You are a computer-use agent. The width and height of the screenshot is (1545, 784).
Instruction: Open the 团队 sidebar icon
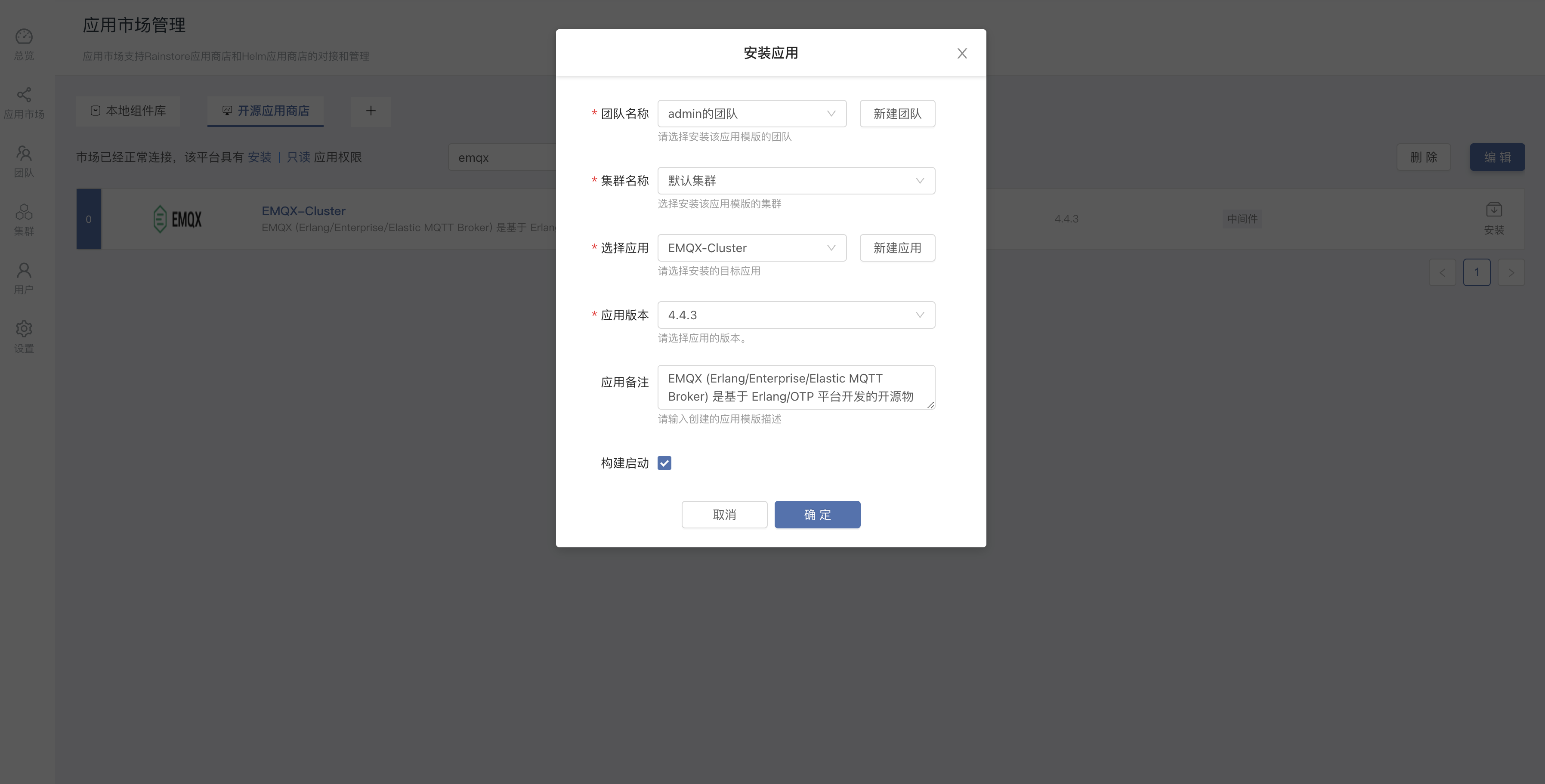pos(24,161)
